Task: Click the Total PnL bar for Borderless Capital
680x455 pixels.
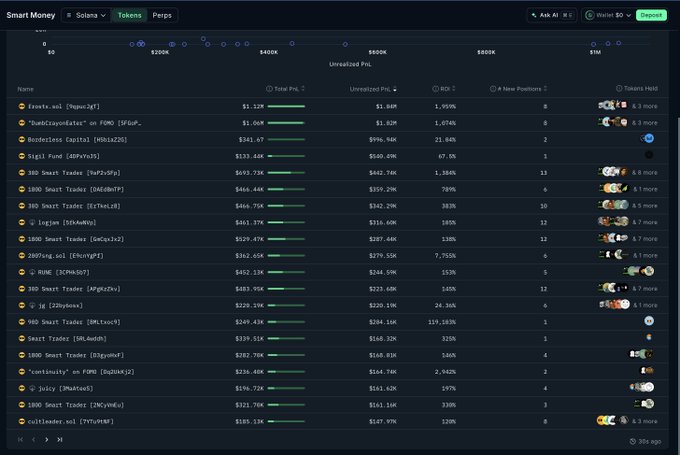Action: tap(286, 140)
